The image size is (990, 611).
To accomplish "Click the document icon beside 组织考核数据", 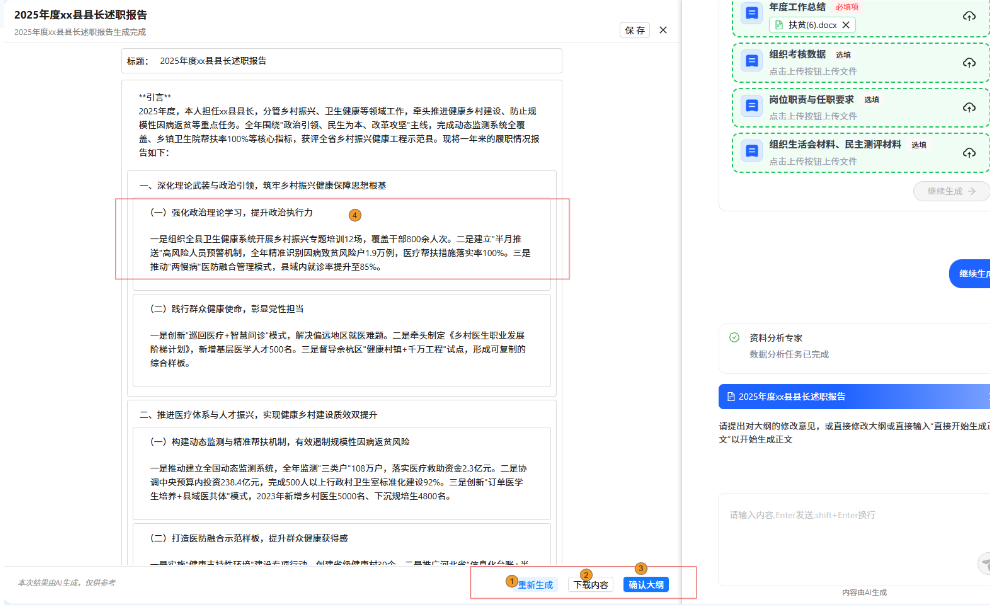I will point(751,61).
